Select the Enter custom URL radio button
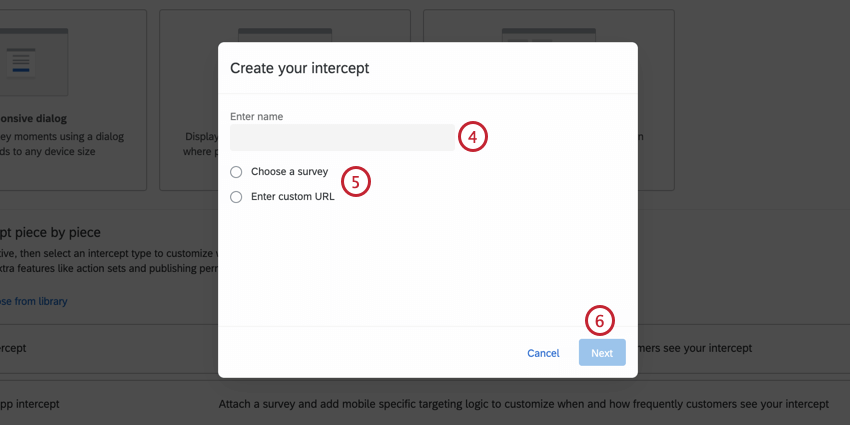 click(x=236, y=197)
